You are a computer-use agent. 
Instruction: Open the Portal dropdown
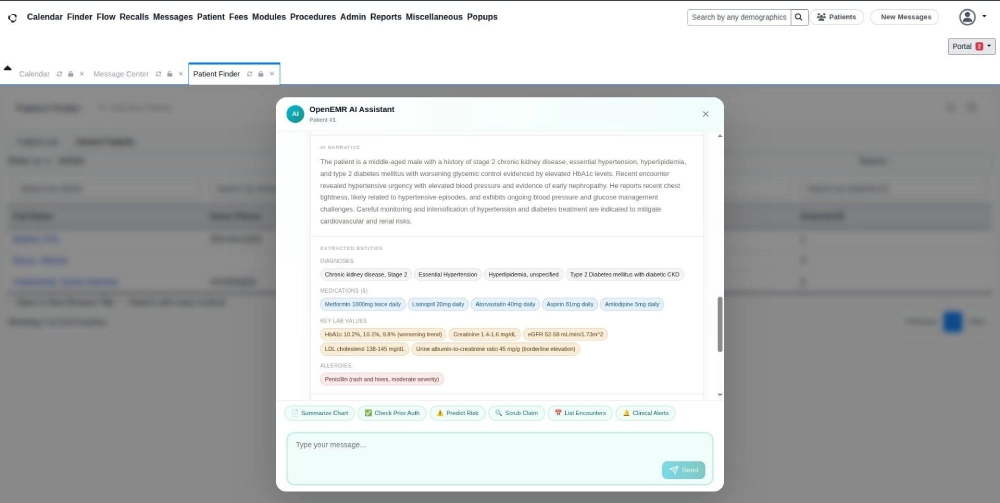tap(971, 47)
